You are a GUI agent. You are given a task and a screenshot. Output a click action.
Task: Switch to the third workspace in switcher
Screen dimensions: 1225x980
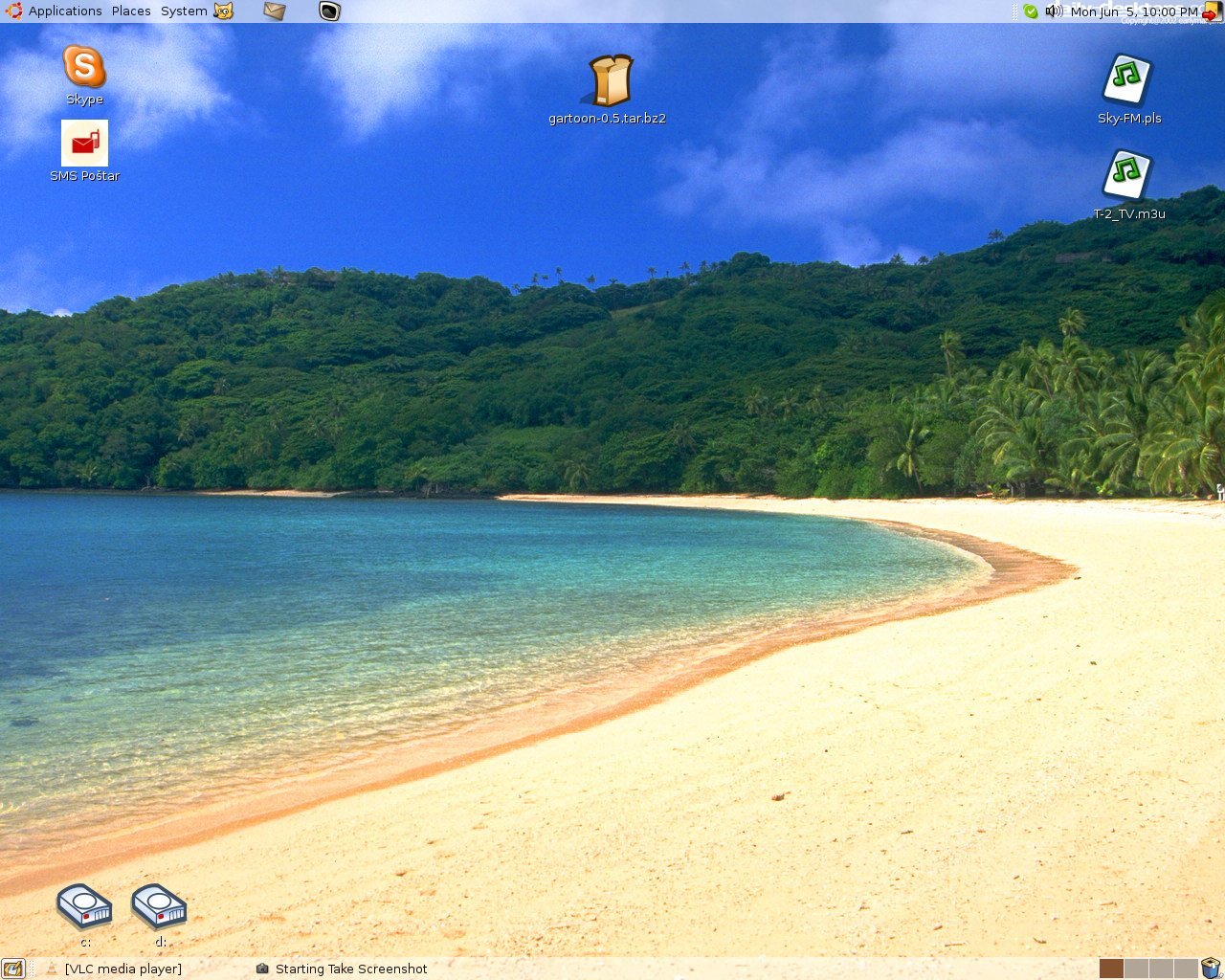tap(1161, 969)
